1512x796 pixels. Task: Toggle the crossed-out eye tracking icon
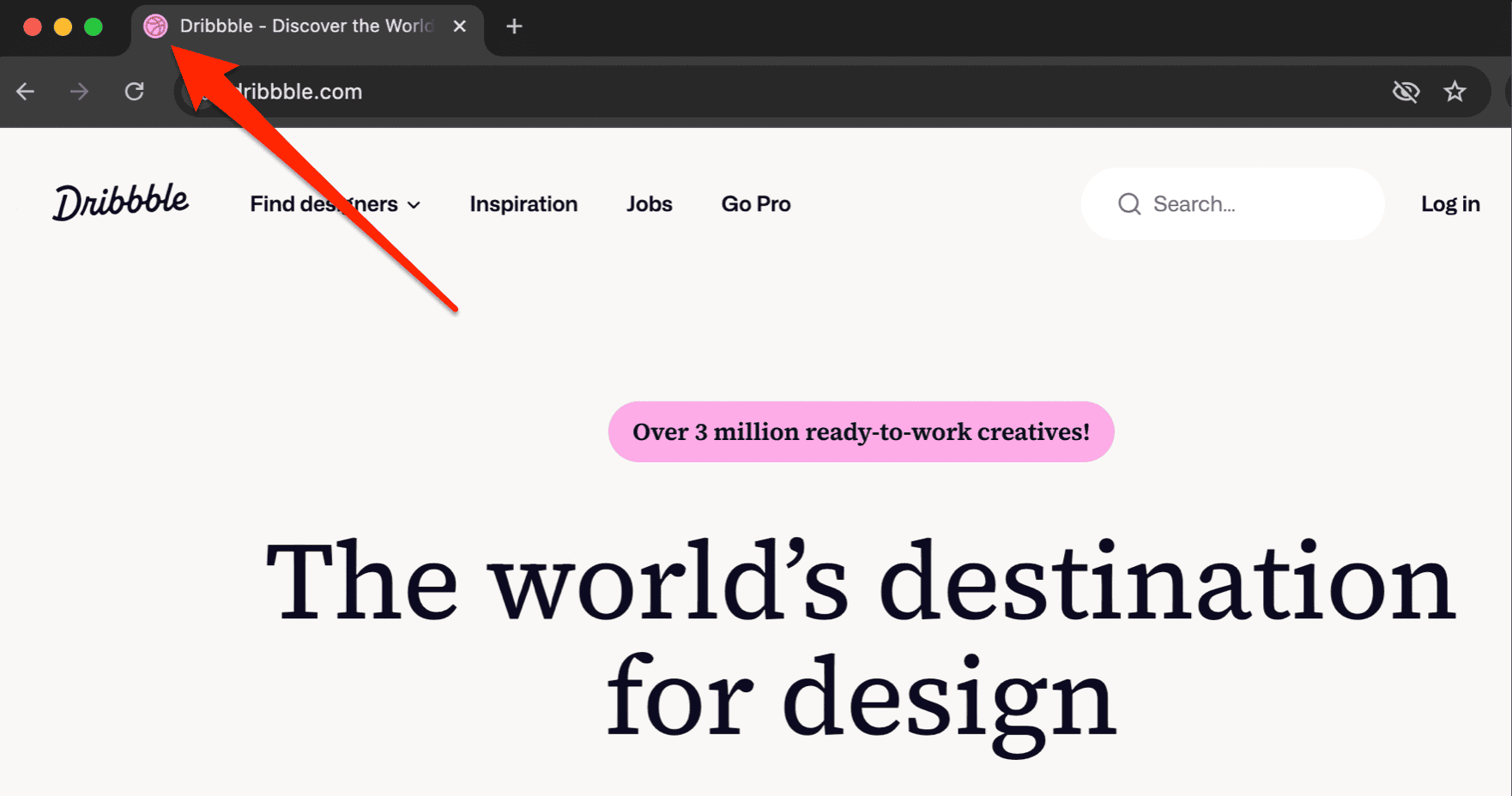coord(1406,92)
